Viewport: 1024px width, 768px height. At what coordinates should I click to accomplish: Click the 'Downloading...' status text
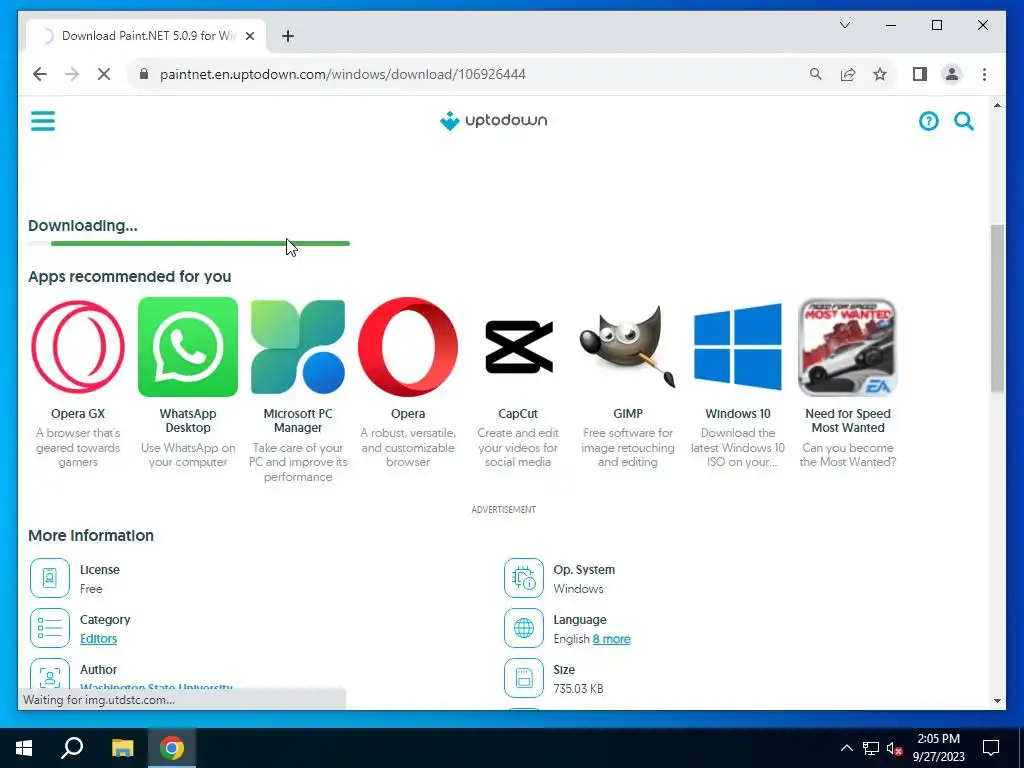[x=83, y=226]
